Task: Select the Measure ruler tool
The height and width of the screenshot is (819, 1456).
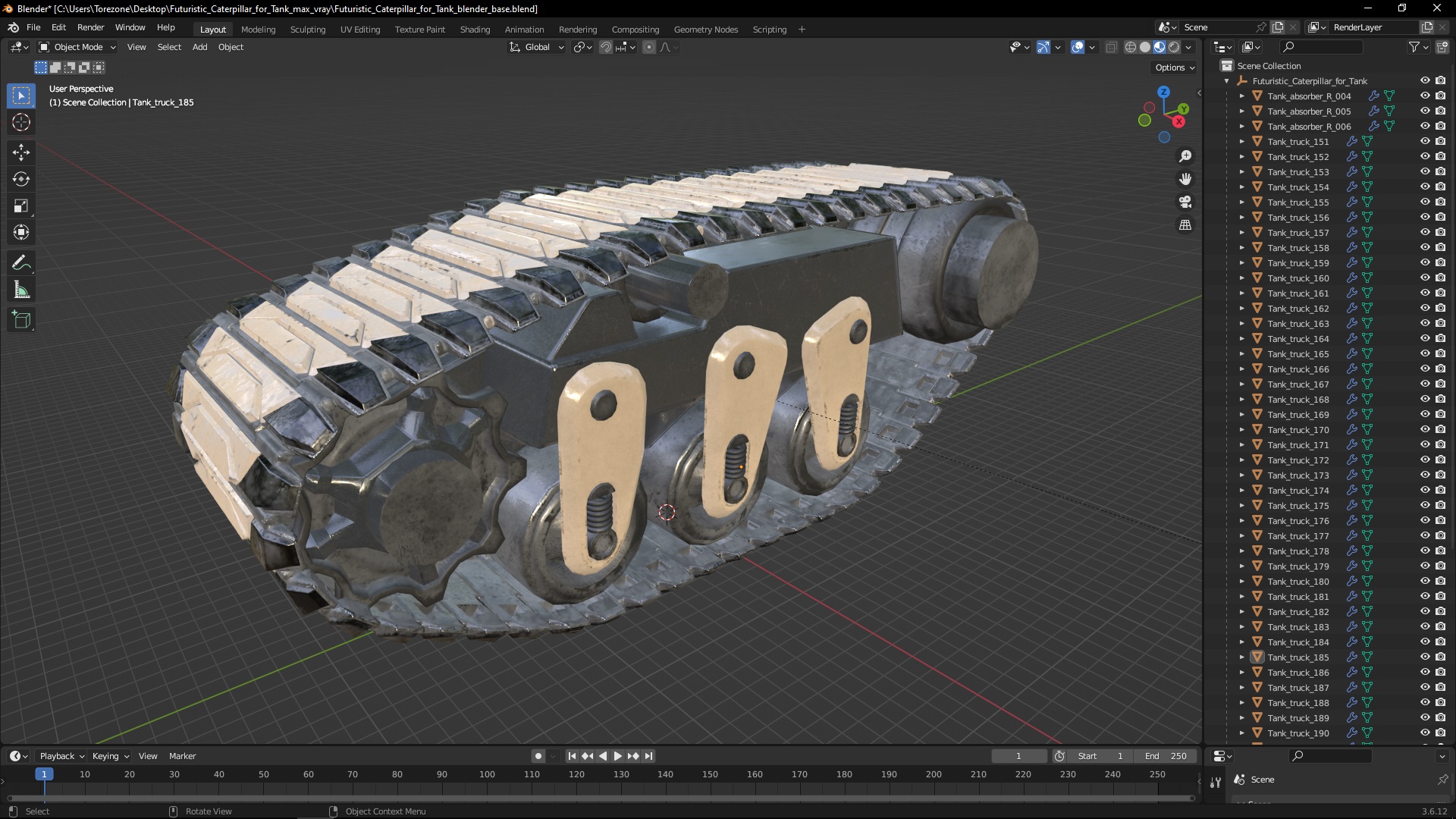Action: tap(21, 290)
